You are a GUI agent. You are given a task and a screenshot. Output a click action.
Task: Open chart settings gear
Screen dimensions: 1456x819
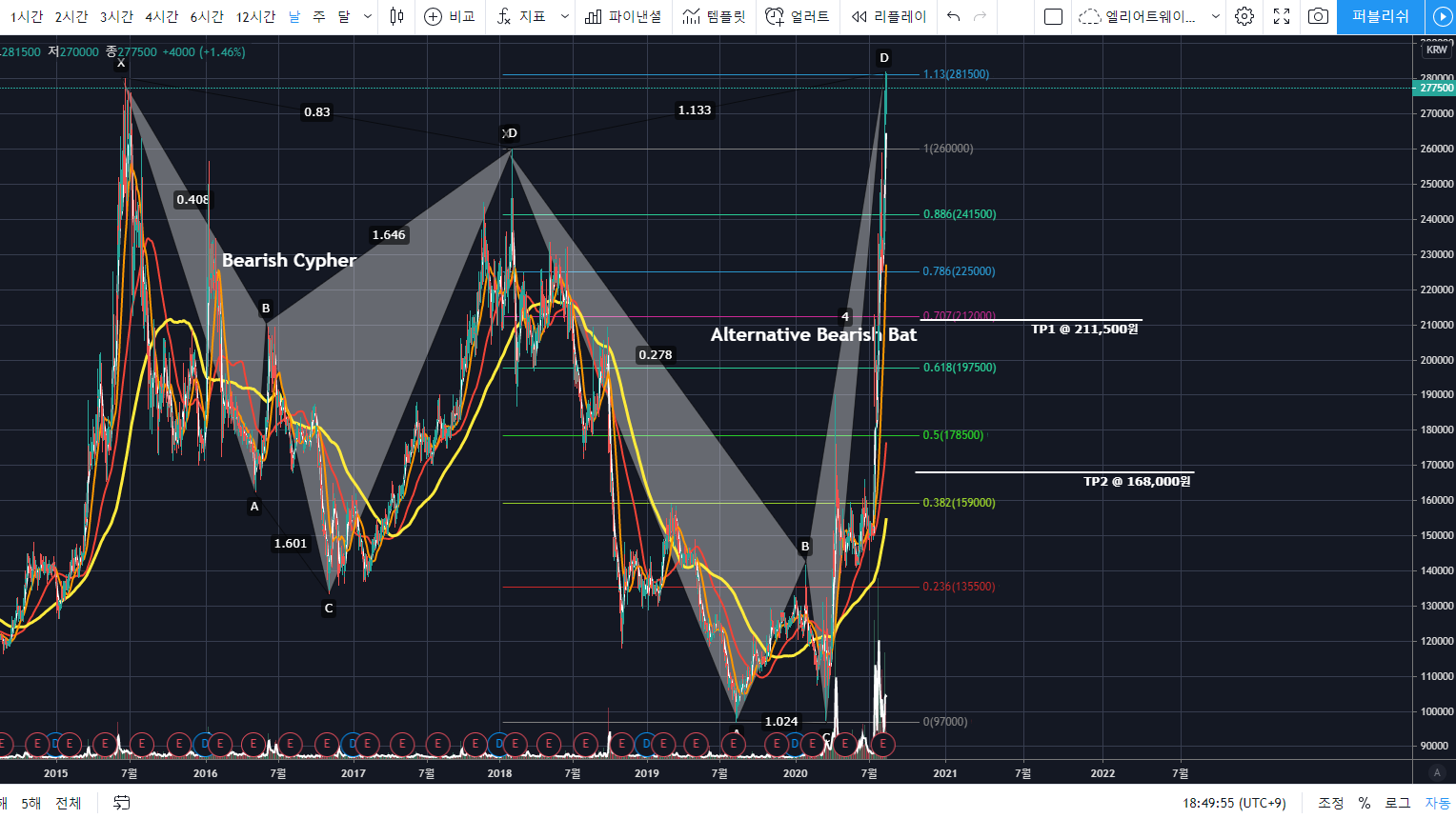1244,16
